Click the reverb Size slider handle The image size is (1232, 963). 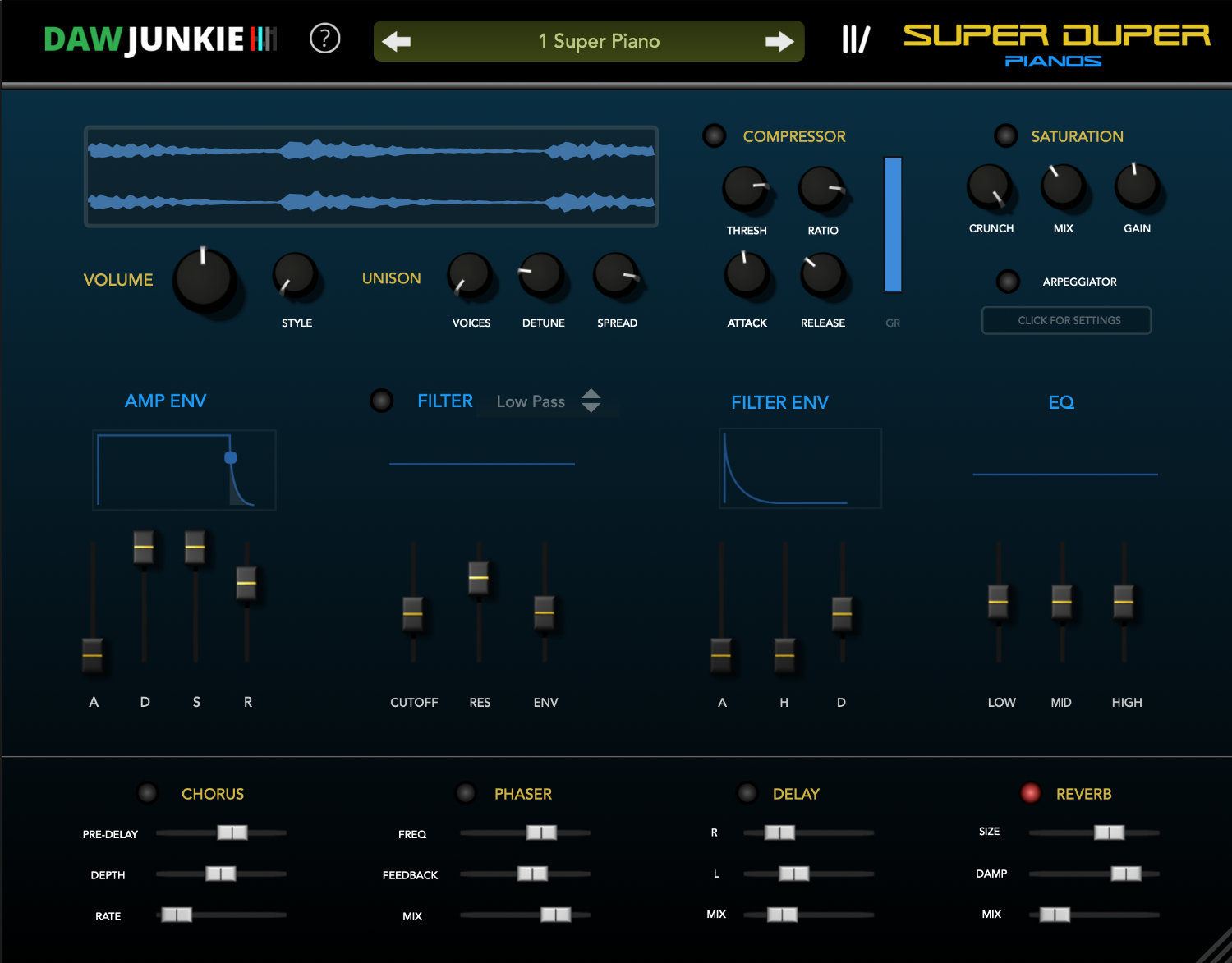coord(1109,832)
